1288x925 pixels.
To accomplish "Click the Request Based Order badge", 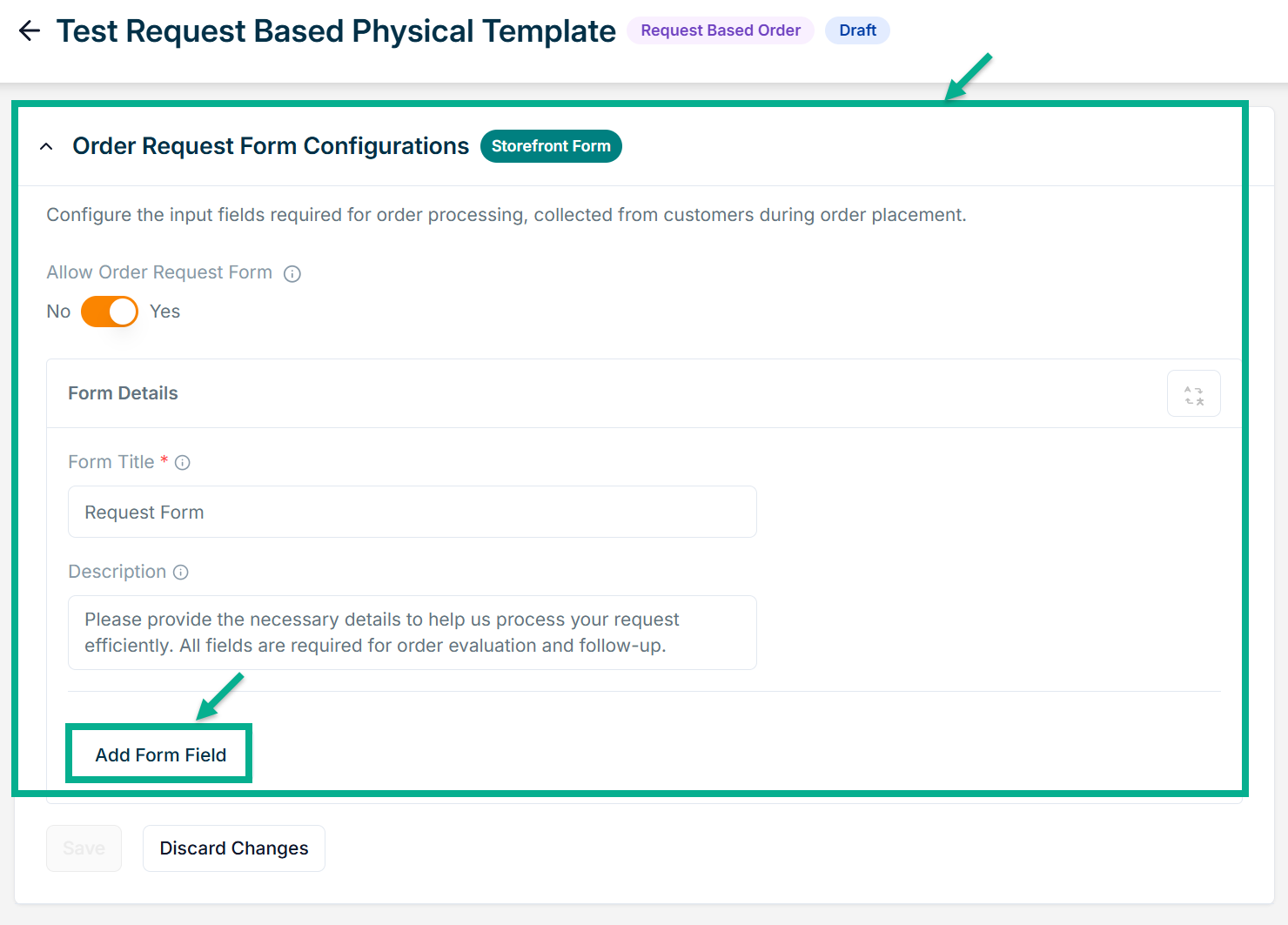I will 720,30.
